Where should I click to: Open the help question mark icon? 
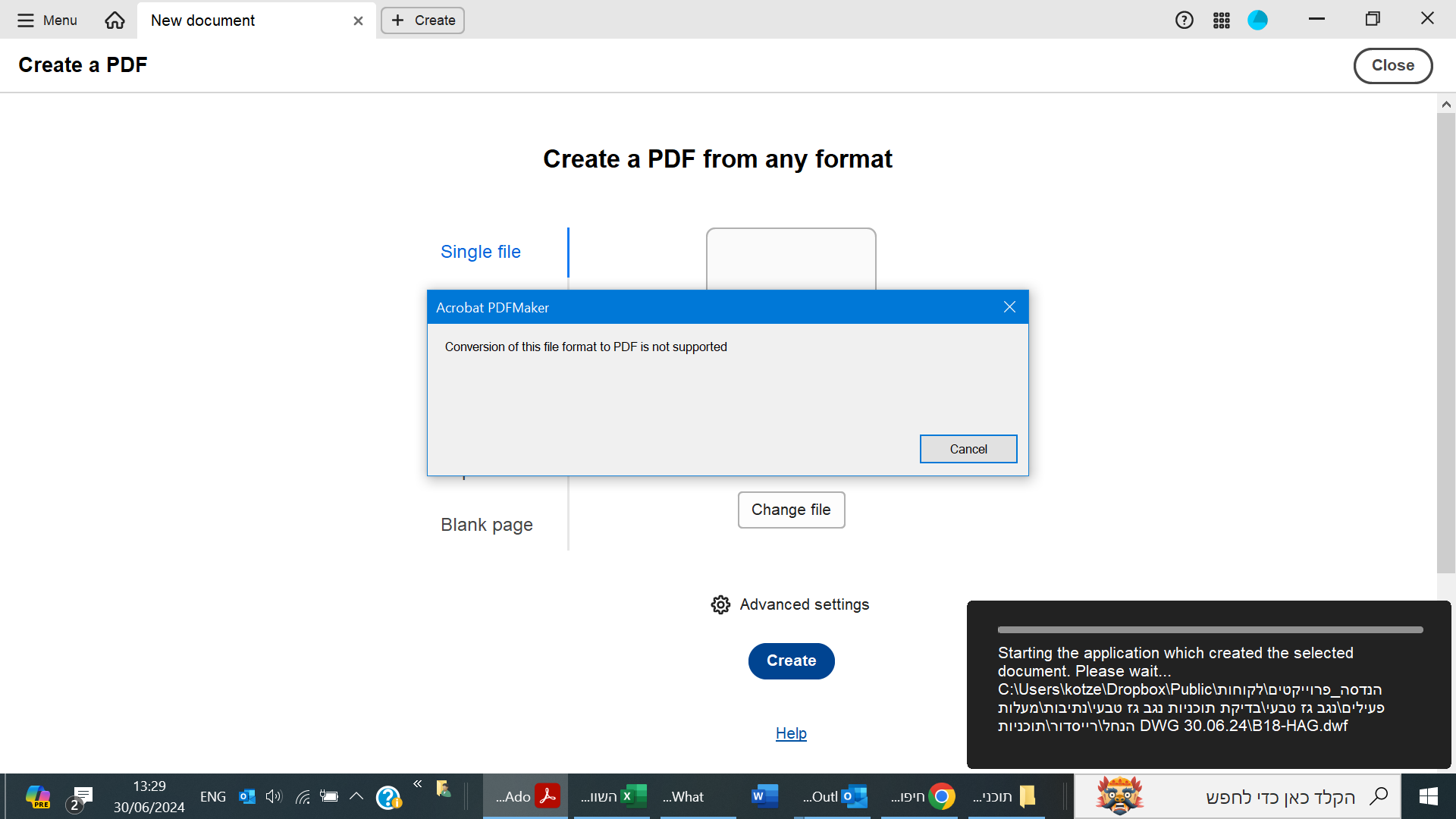point(1185,20)
